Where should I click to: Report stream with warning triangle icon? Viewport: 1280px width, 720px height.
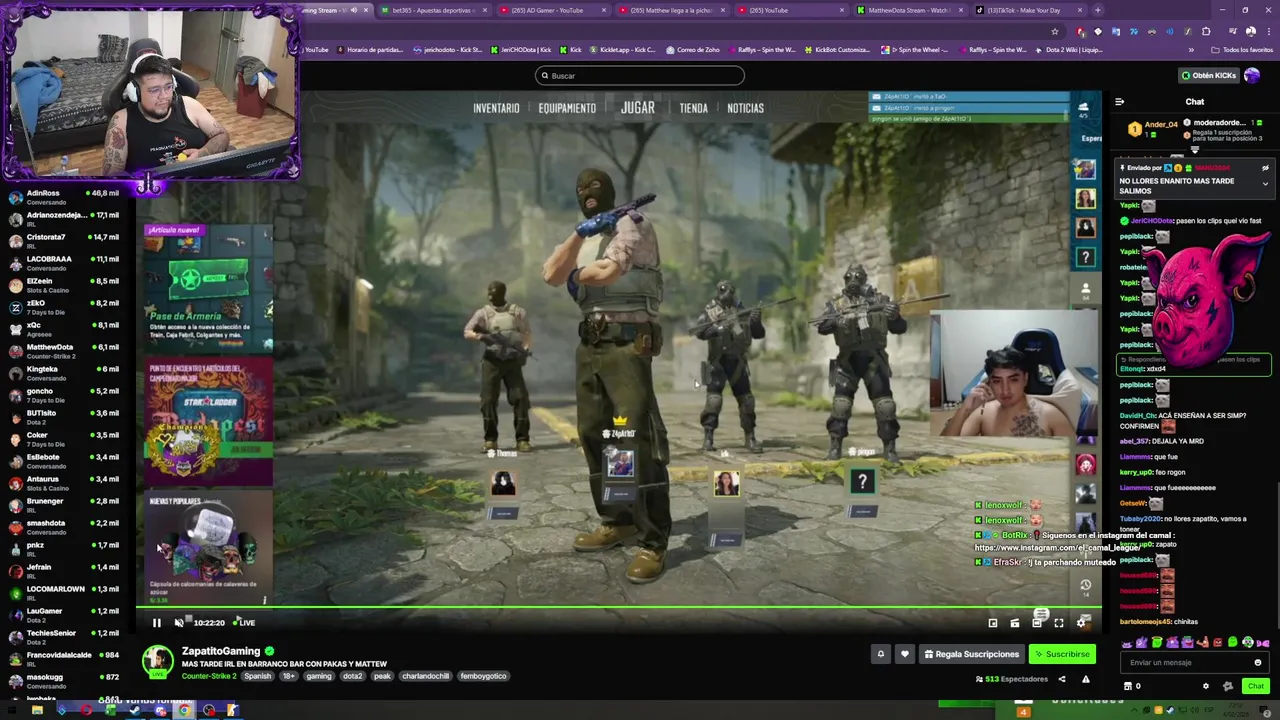pyautogui.click(x=1086, y=679)
